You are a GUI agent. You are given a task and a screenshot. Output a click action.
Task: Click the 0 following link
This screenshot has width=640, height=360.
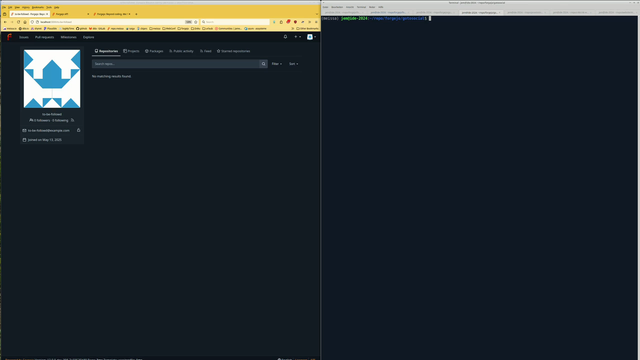pos(60,120)
